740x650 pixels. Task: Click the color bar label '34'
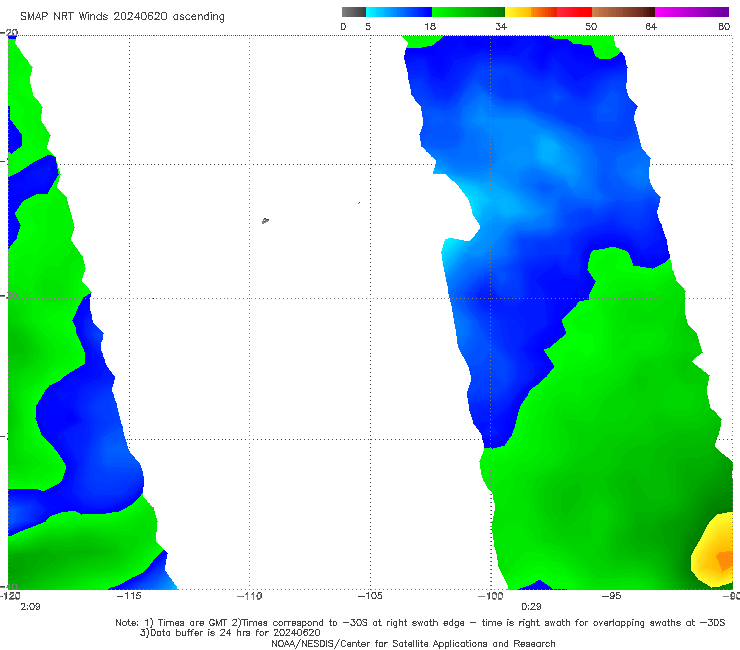501,26
